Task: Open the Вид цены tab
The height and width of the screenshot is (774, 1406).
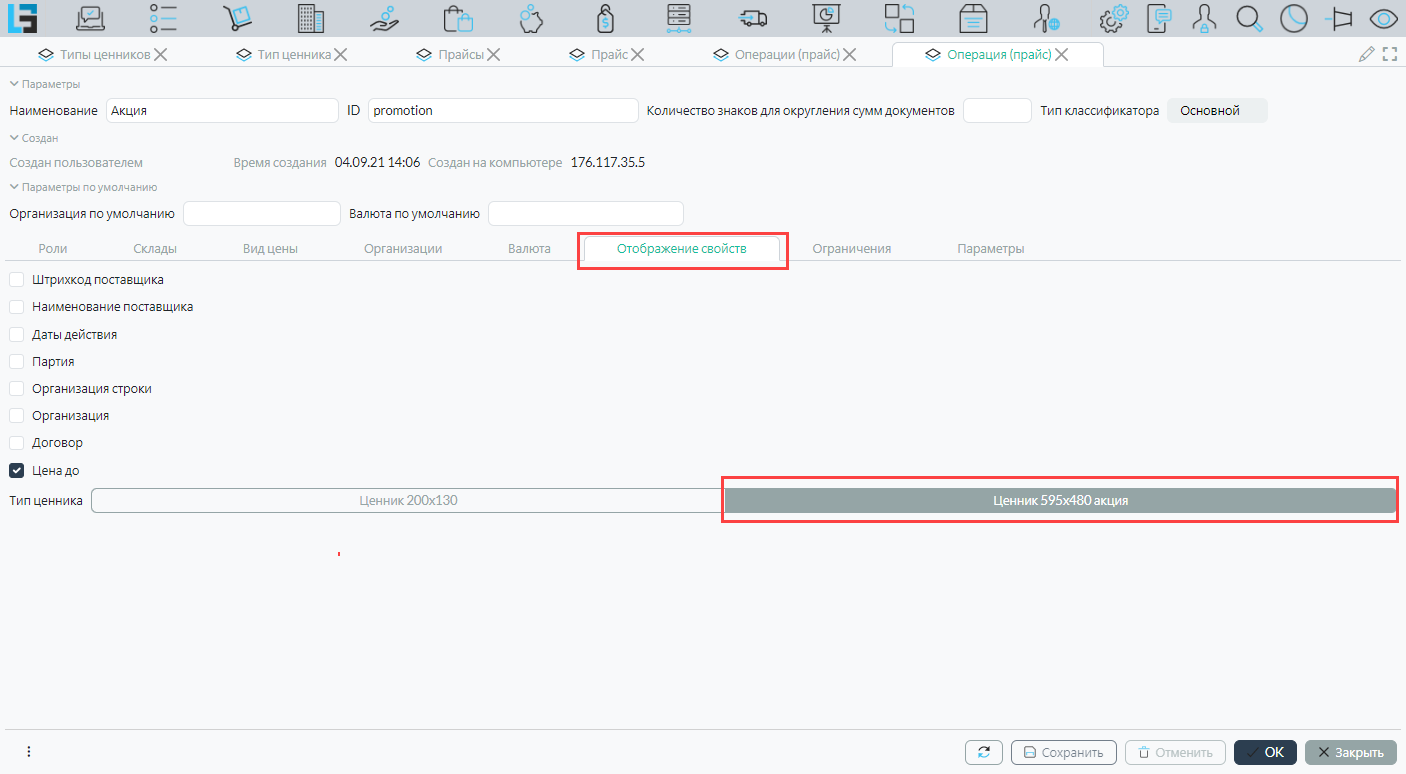Action: tap(270, 249)
